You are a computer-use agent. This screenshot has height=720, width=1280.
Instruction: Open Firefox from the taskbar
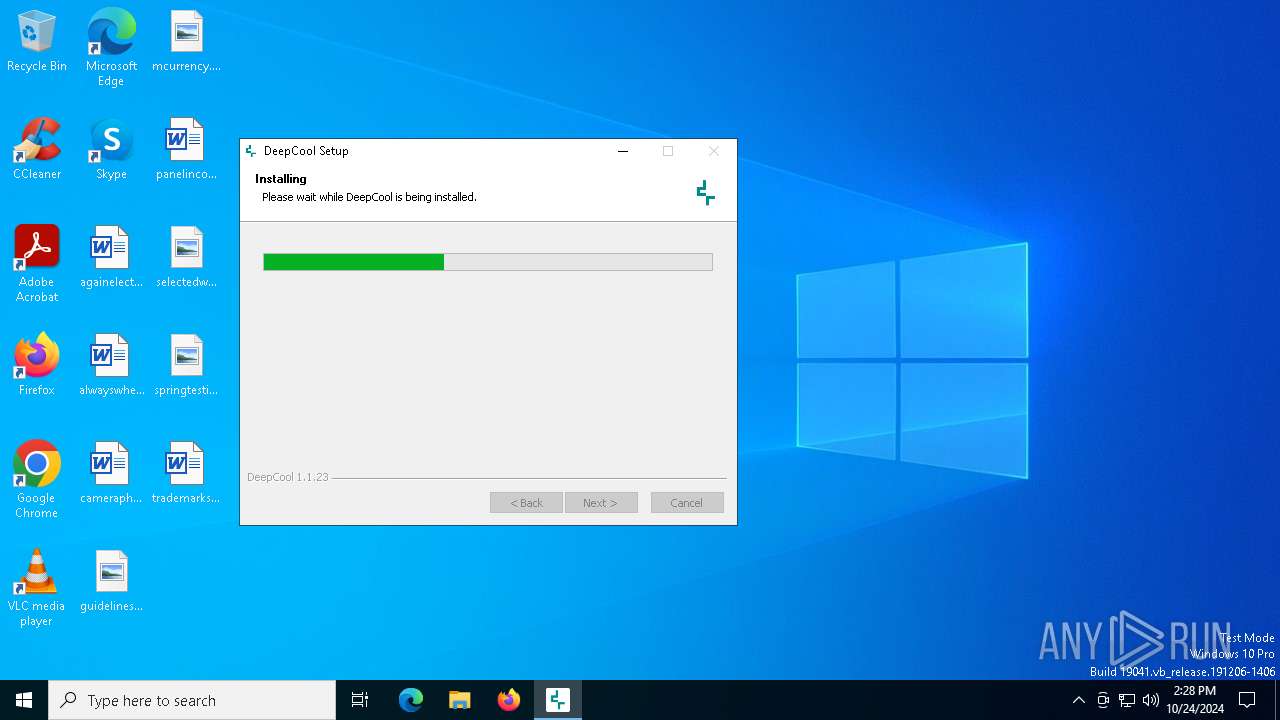[509, 700]
